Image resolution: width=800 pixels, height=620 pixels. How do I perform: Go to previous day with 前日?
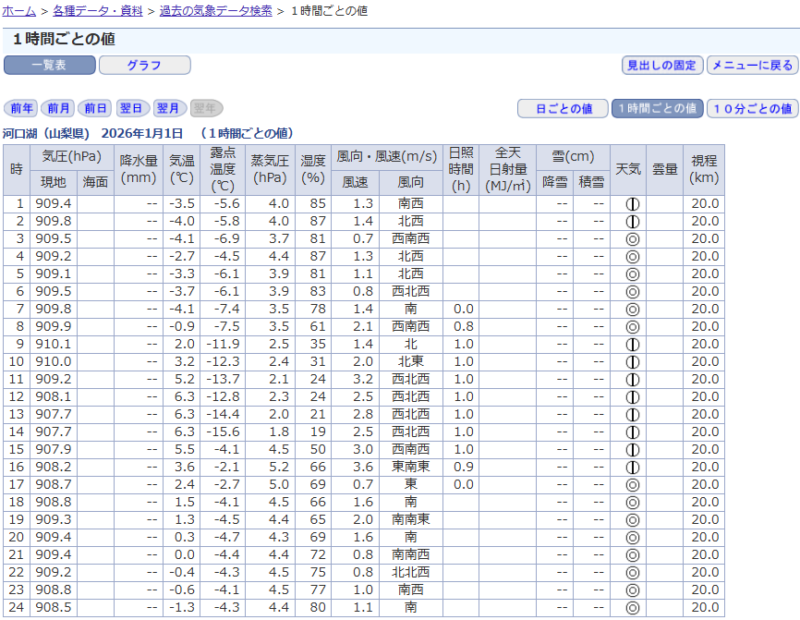tap(95, 108)
